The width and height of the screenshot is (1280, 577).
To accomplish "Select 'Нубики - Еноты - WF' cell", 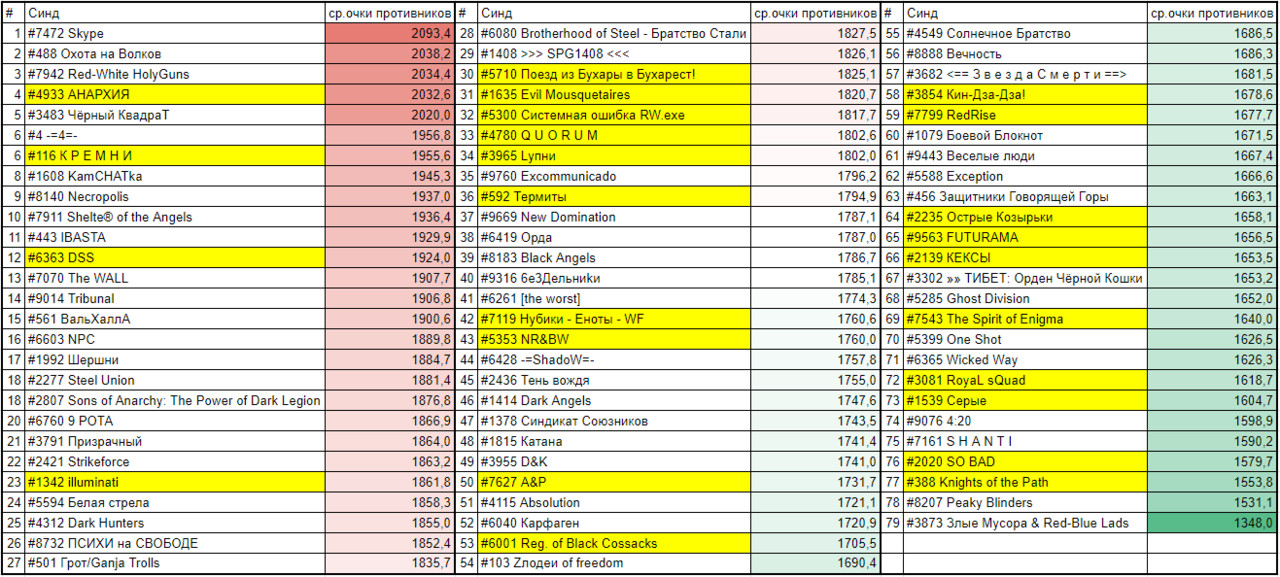I will pyautogui.click(x=613, y=319).
